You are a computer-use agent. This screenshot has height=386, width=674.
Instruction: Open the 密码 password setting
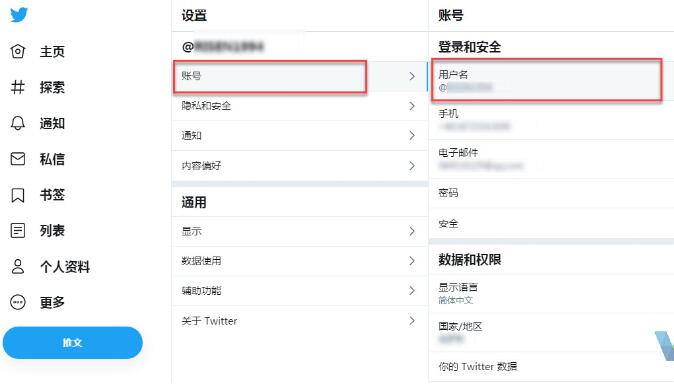click(551, 193)
